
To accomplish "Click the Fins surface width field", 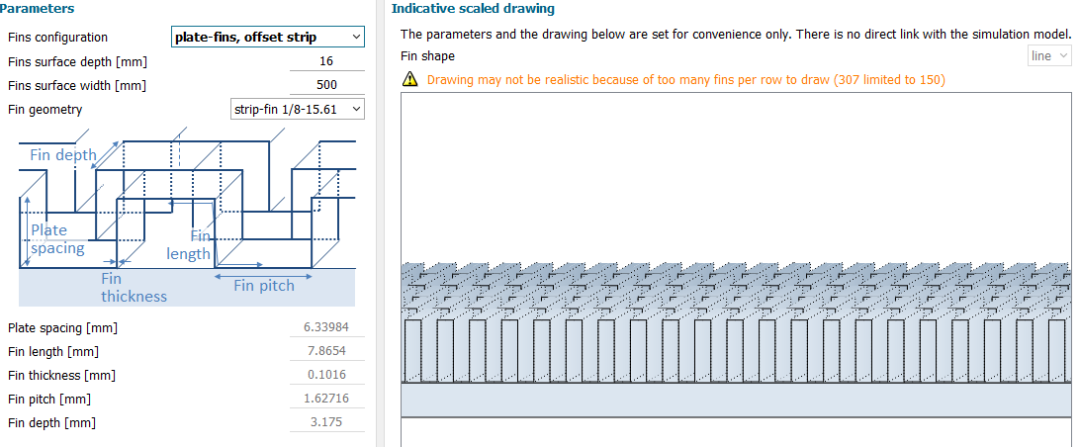I will [326, 85].
